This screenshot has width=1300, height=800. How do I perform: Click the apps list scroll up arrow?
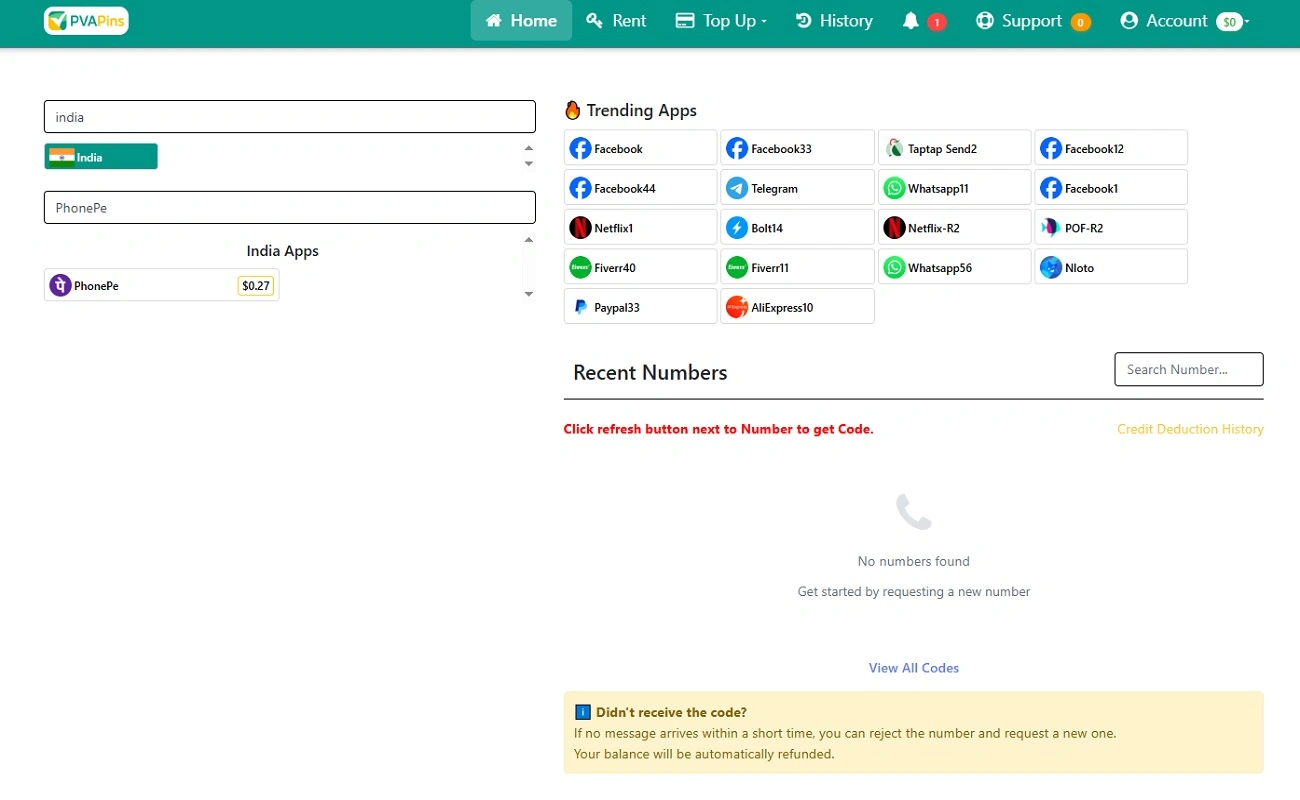[529, 239]
